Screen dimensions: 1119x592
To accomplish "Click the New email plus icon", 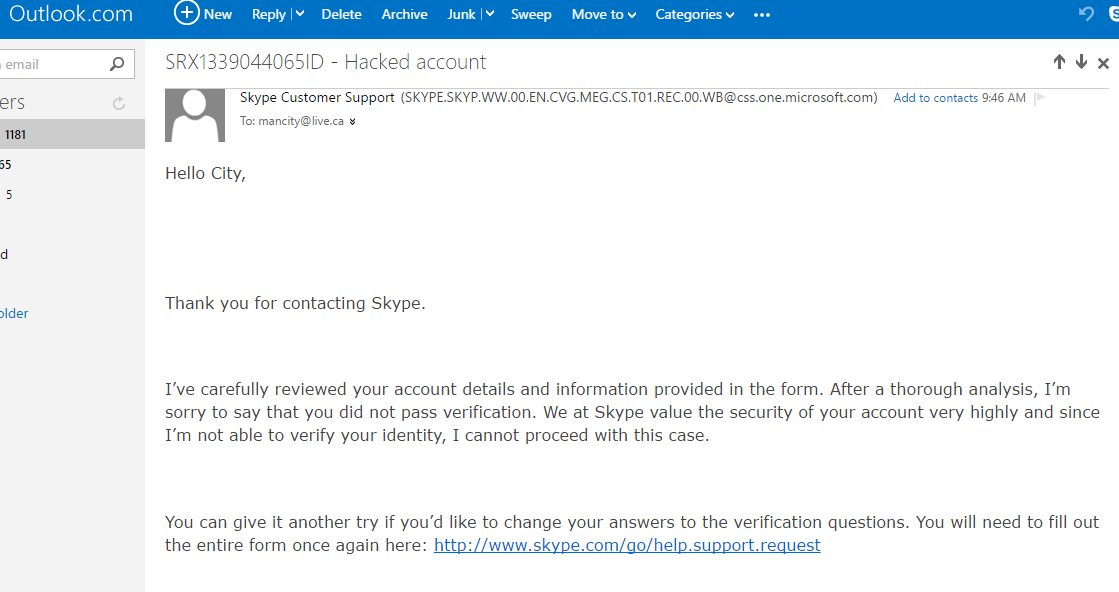I will point(187,13).
